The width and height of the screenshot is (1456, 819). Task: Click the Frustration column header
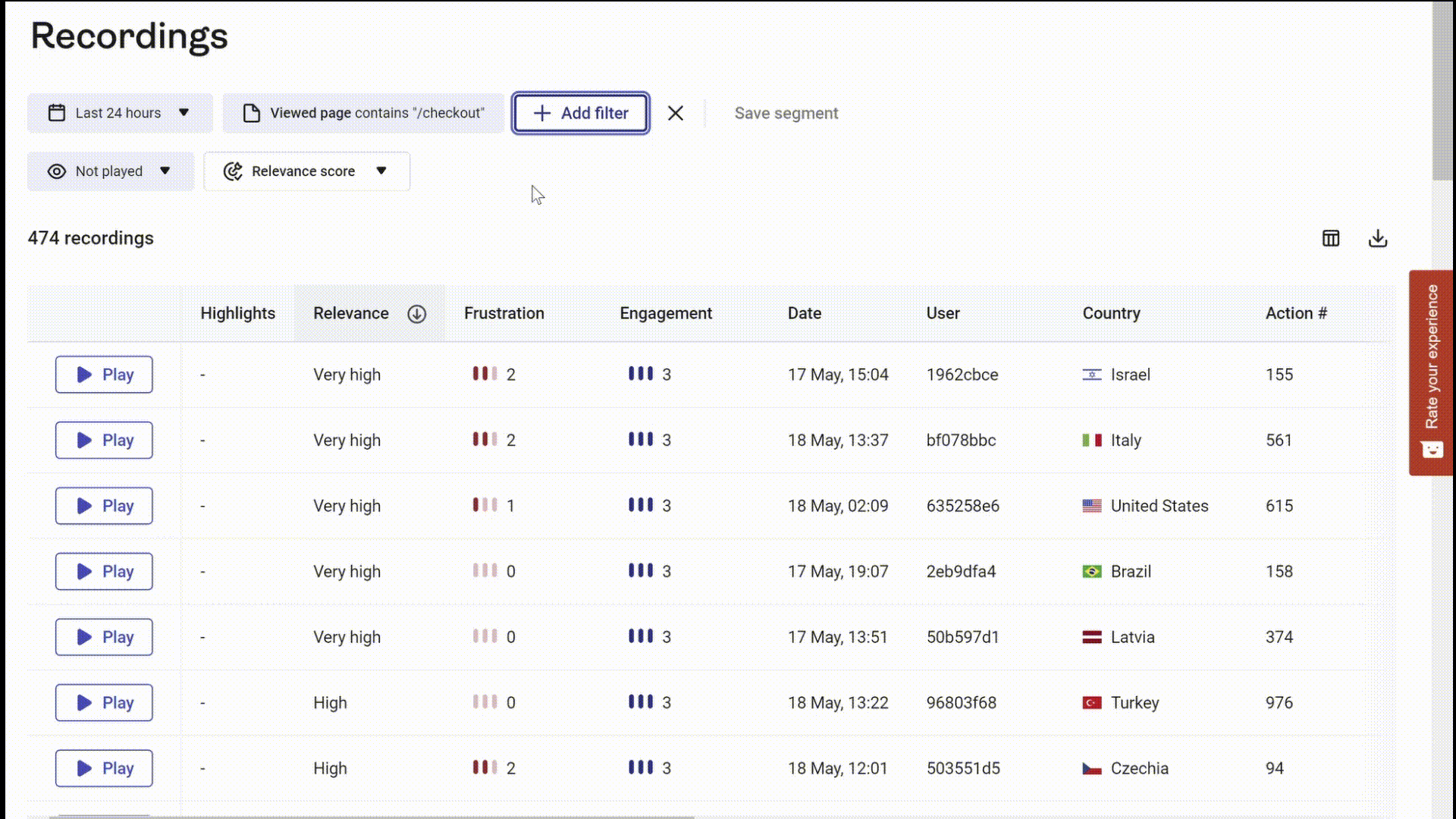pyautogui.click(x=504, y=313)
